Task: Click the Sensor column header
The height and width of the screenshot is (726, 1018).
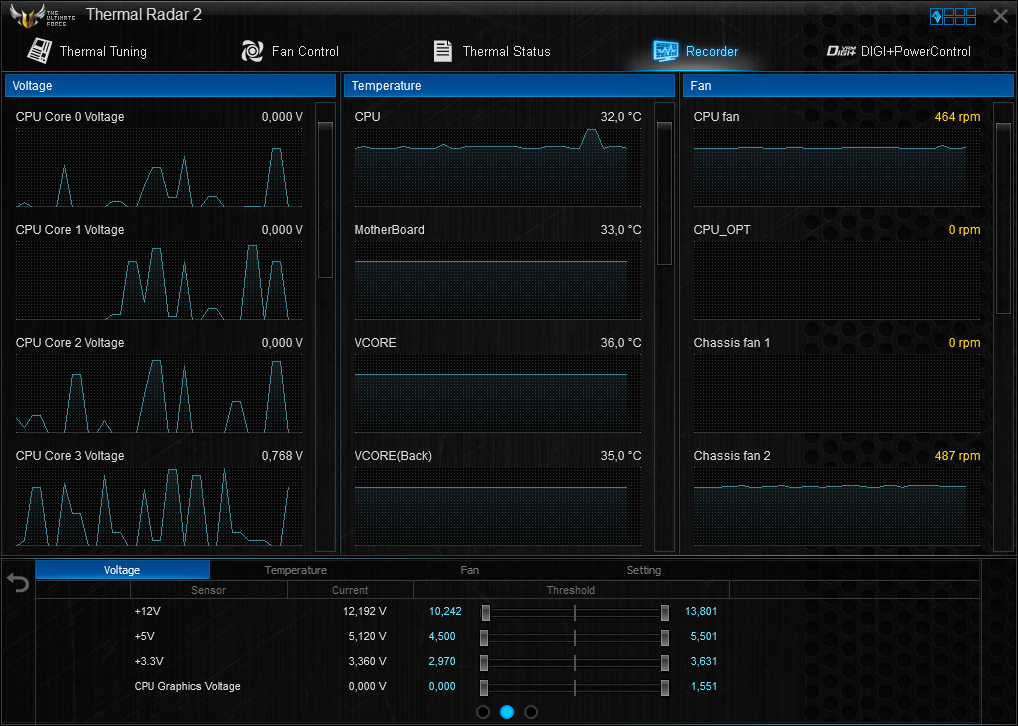Action: [x=208, y=590]
